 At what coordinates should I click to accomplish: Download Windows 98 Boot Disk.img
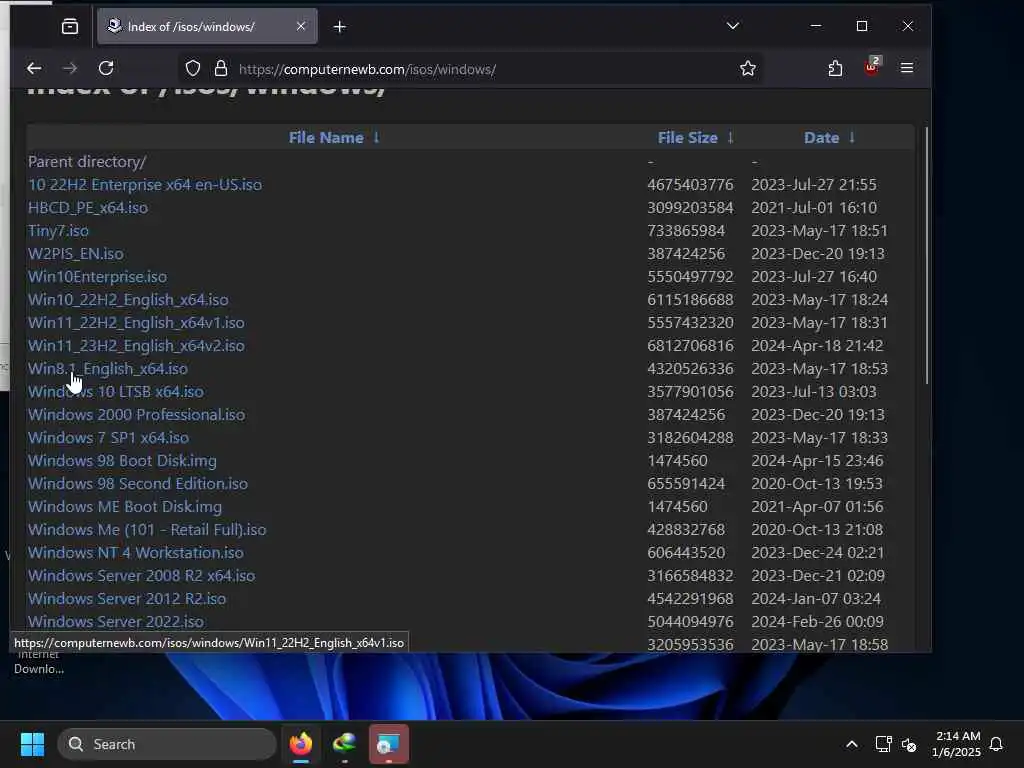(x=122, y=460)
